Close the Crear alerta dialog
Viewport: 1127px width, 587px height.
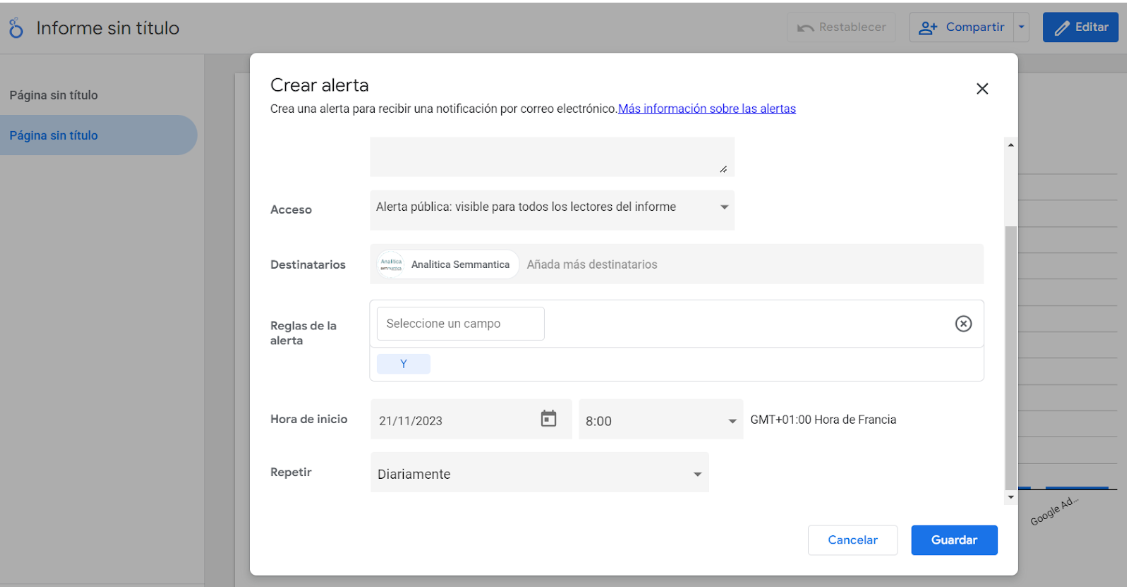[x=982, y=89]
